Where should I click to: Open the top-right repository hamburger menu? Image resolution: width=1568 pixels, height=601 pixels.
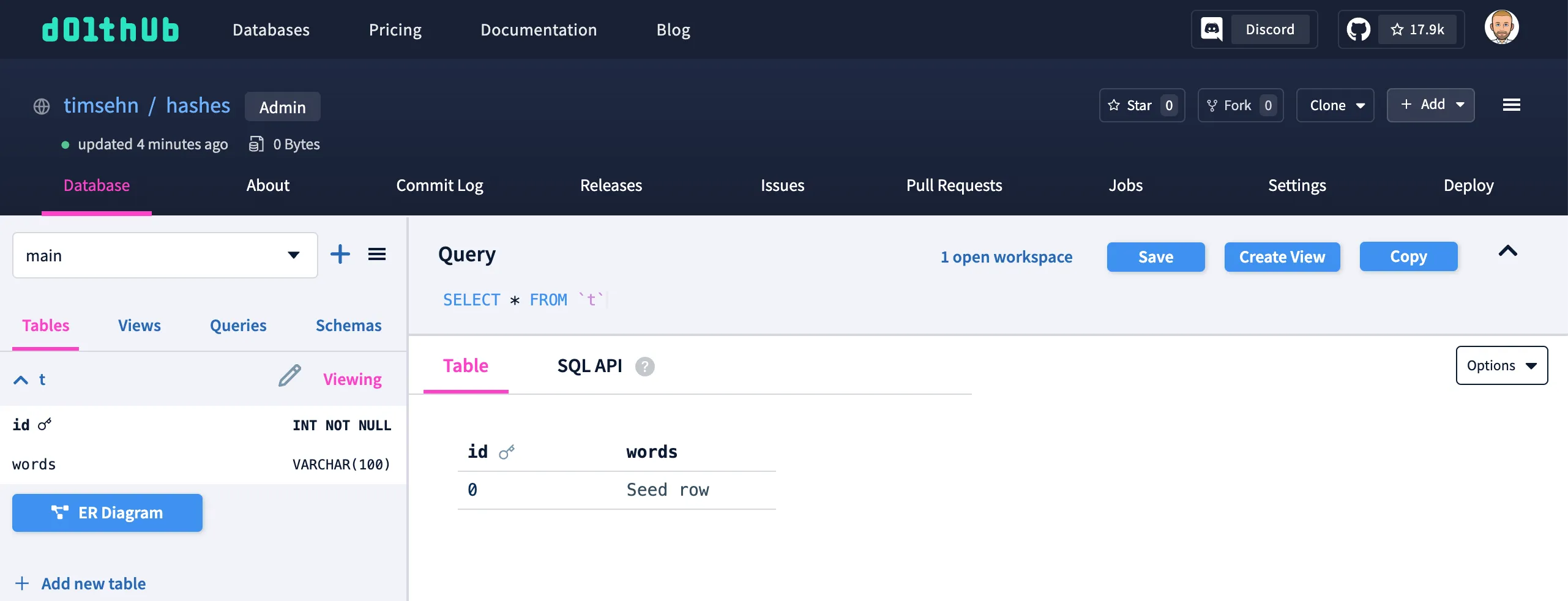[1511, 105]
